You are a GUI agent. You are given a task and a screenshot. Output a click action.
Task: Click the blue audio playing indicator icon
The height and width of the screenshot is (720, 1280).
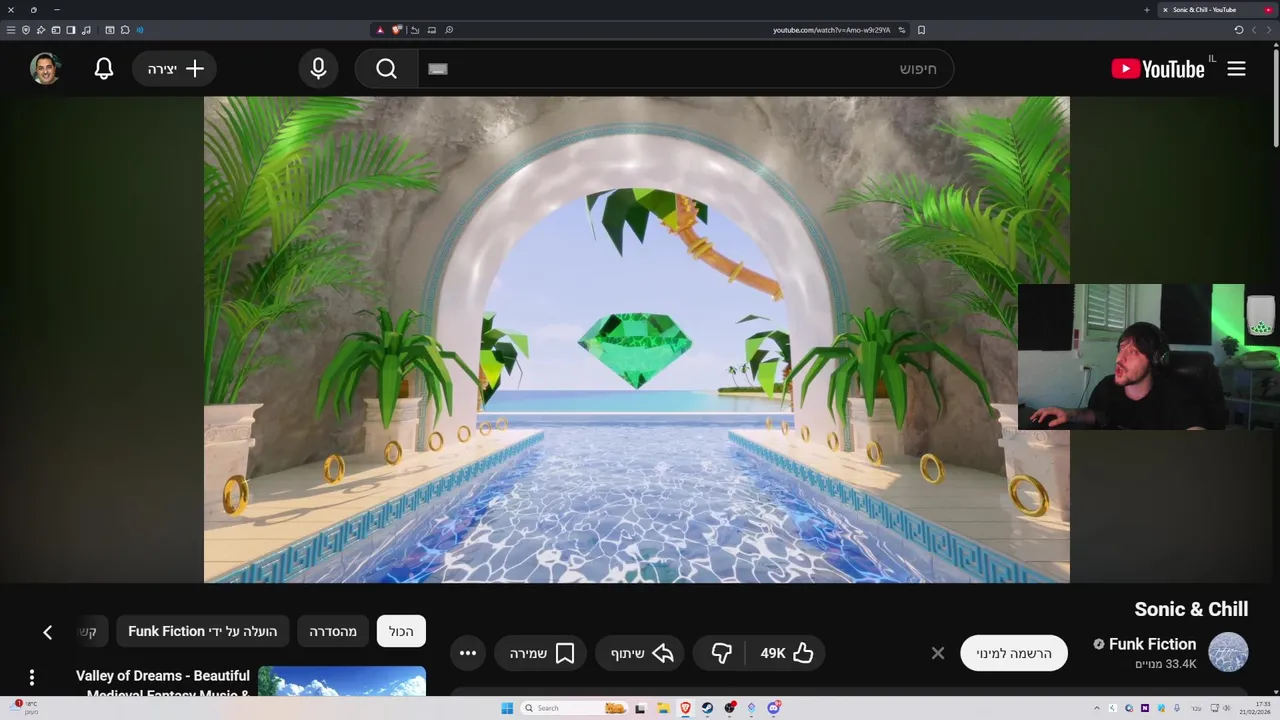pos(140,30)
